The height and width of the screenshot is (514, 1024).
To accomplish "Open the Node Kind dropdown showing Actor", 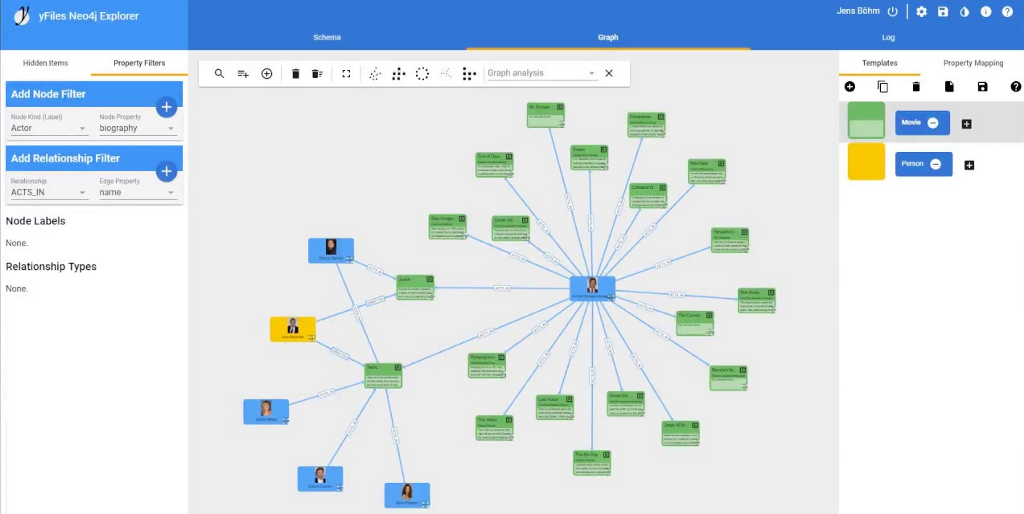I will 49,128.
